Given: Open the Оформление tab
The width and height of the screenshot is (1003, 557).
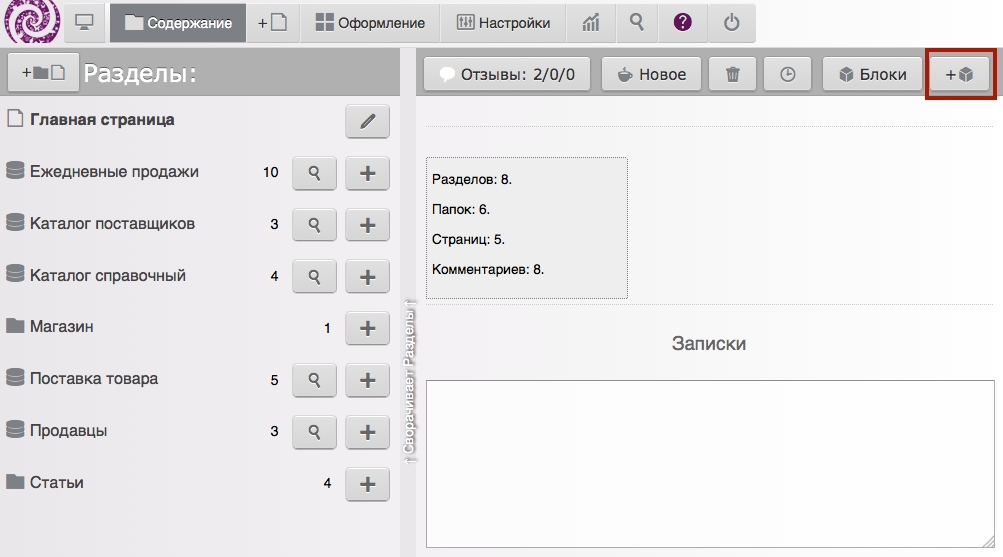Looking at the screenshot, I should tap(370, 22).
